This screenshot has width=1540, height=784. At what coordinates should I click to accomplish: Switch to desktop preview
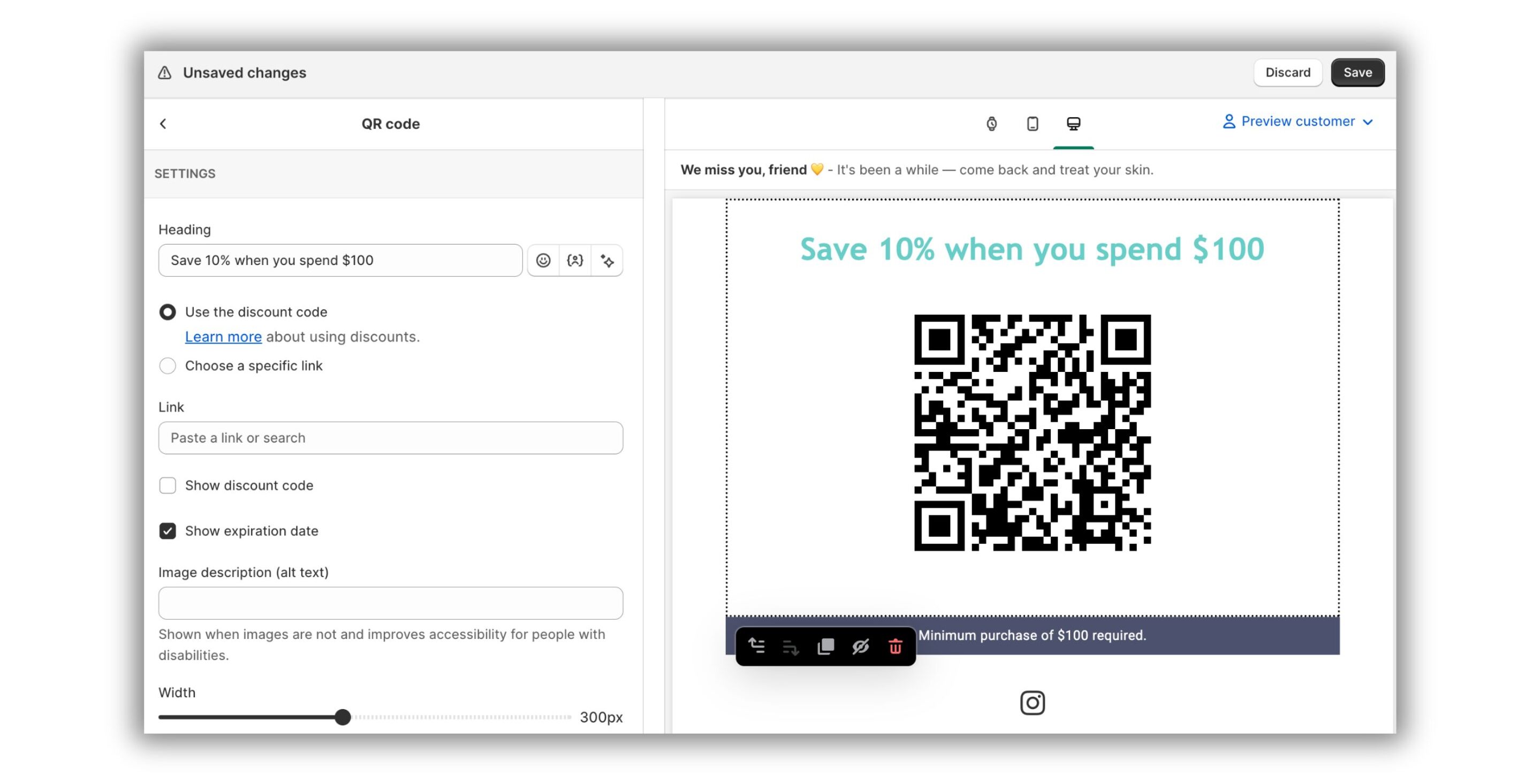point(1073,124)
